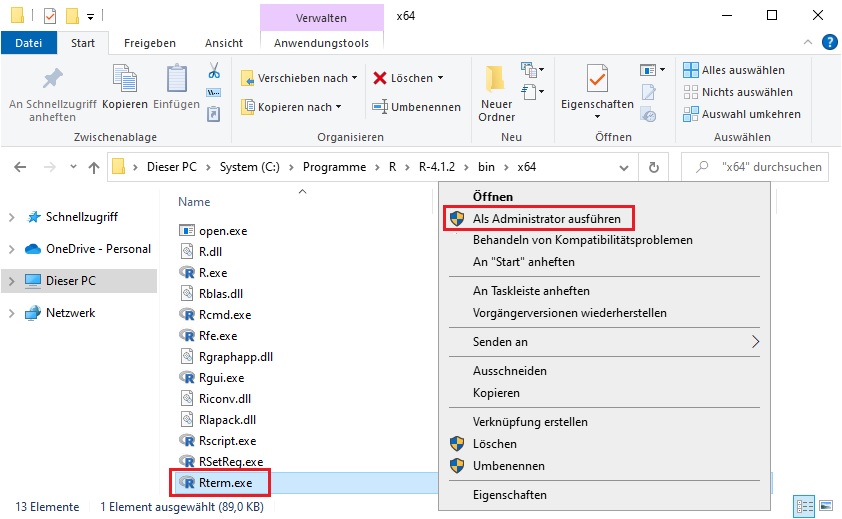Create folder with Neuer Ordner icon
The image size is (842, 519).
496,78
